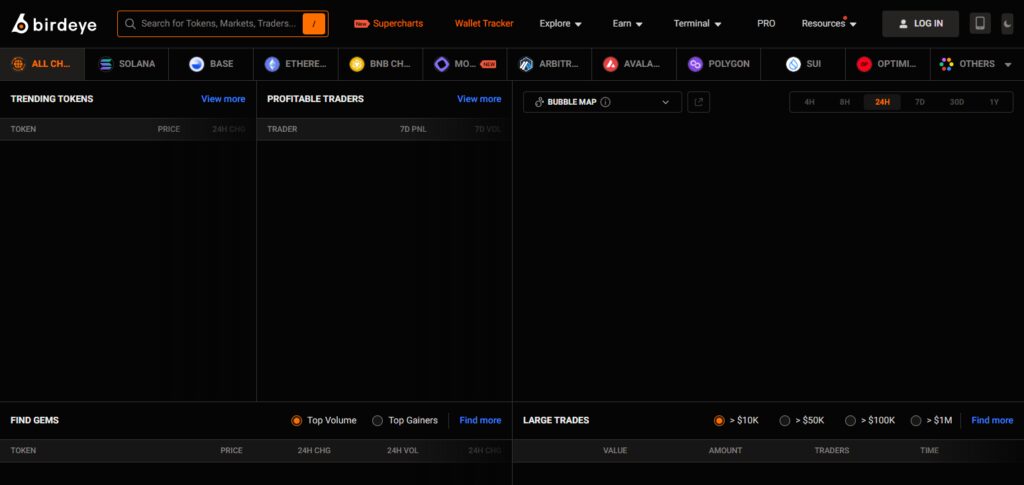Open the Bubble Map view dropdown
1024x485 pixels.
pyautogui.click(x=602, y=102)
